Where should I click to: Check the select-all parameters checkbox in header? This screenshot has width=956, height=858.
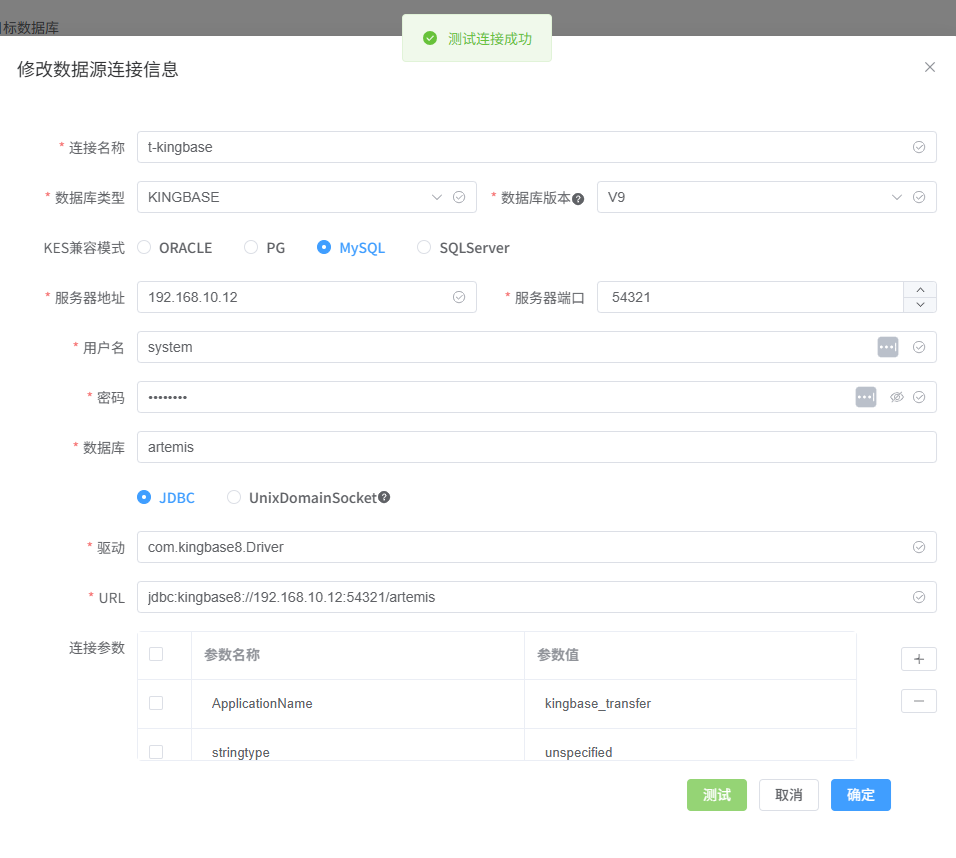(156, 654)
